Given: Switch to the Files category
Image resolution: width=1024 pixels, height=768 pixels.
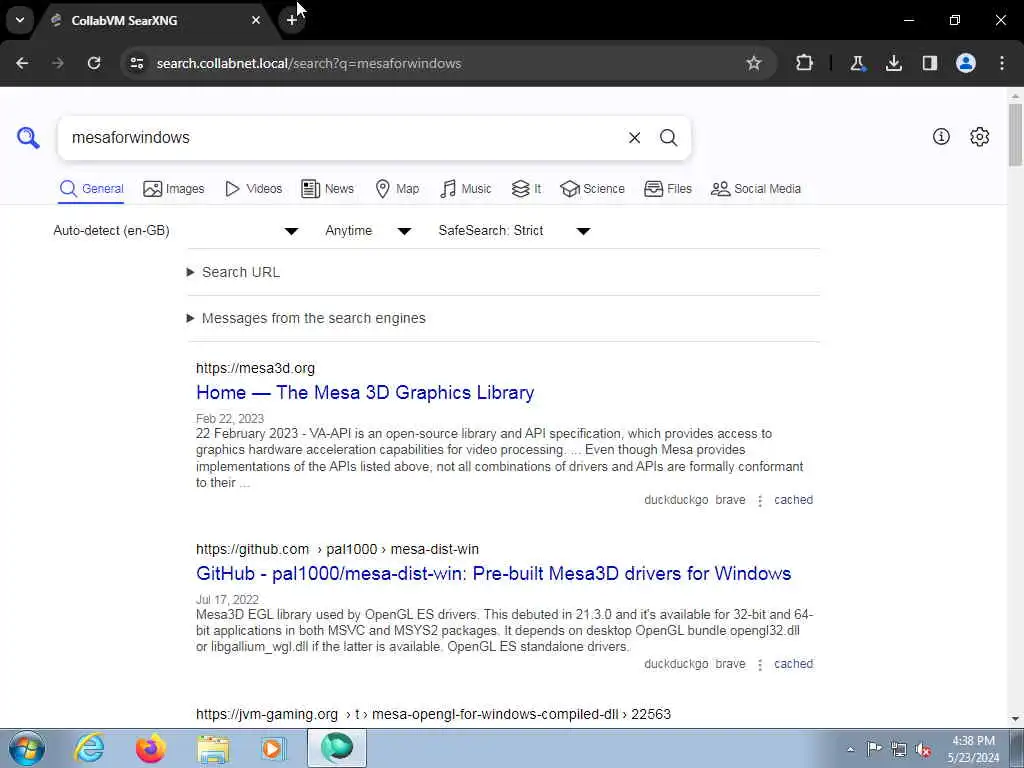Looking at the screenshot, I should (668, 189).
